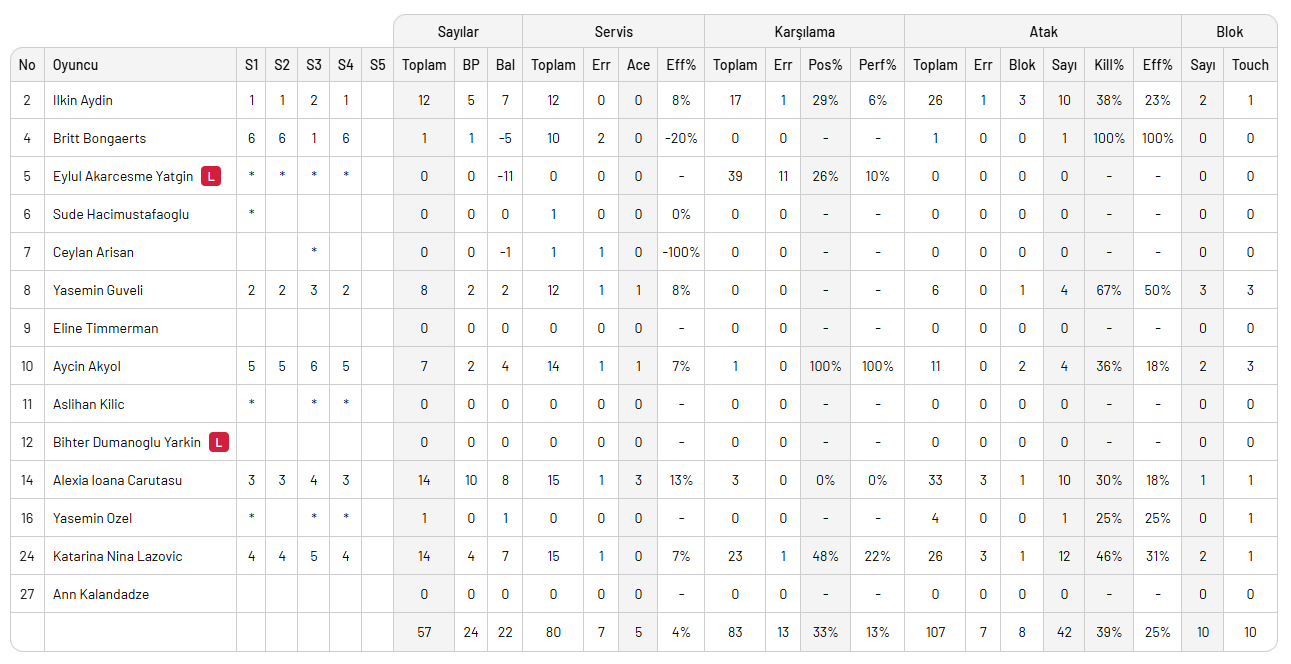1291x664 pixels.
Task: Click the Karşılama group header
Action: pyautogui.click(x=804, y=32)
